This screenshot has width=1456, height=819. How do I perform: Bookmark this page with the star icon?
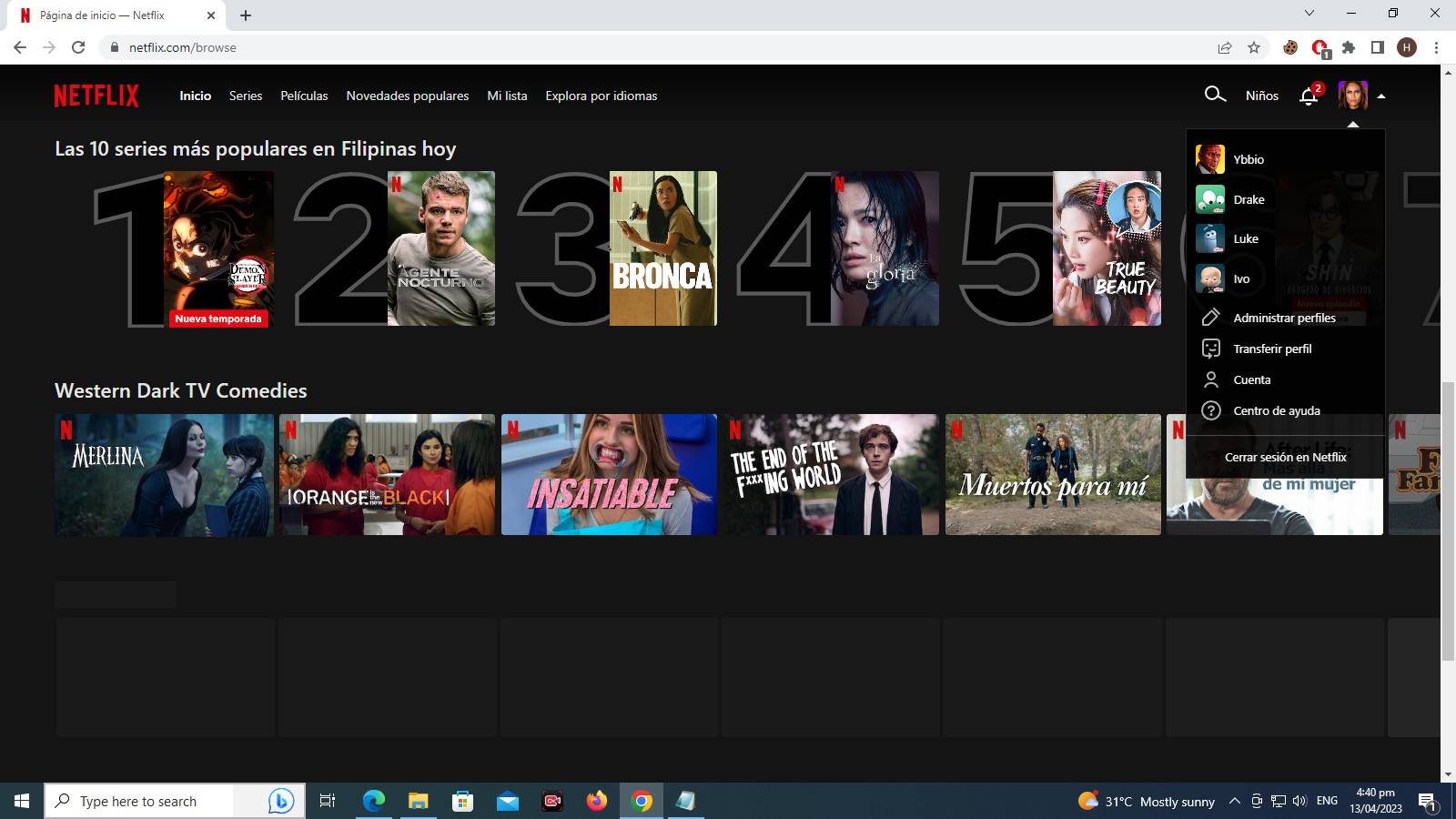1254,47
